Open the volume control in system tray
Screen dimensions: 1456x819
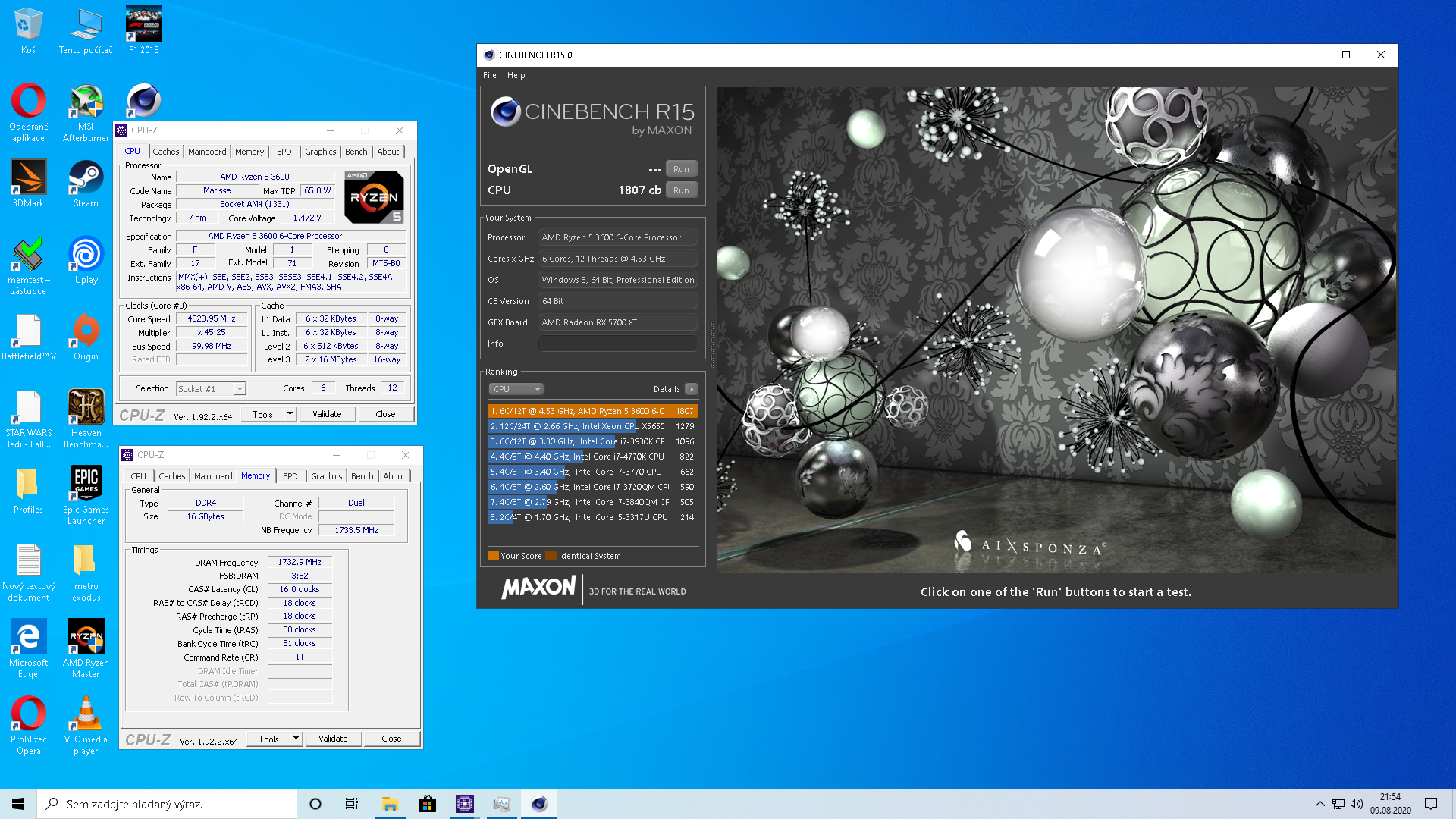coord(1357,804)
